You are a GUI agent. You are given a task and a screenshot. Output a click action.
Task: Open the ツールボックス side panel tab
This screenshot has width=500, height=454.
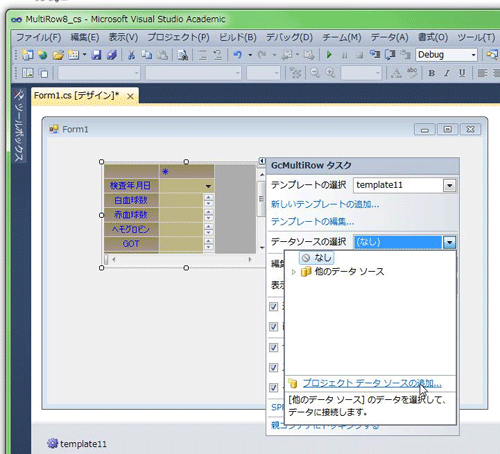(x=18, y=125)
